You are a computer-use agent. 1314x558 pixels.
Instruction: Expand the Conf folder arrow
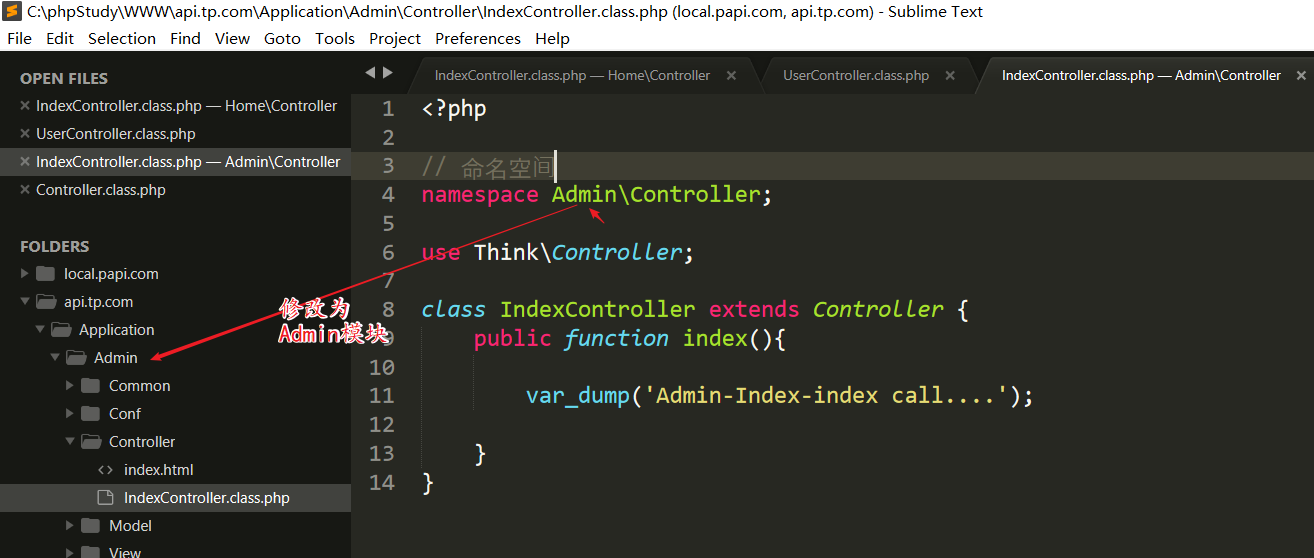pos(70,414)
